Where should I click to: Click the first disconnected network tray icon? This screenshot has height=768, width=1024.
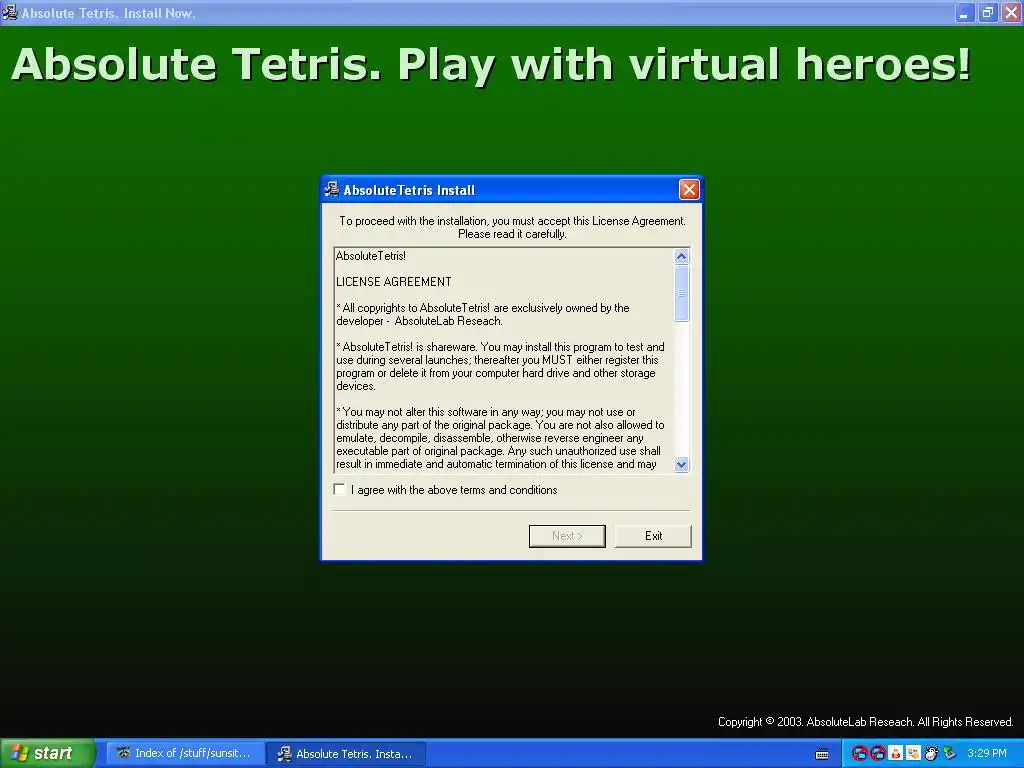[x=859, y=754]
